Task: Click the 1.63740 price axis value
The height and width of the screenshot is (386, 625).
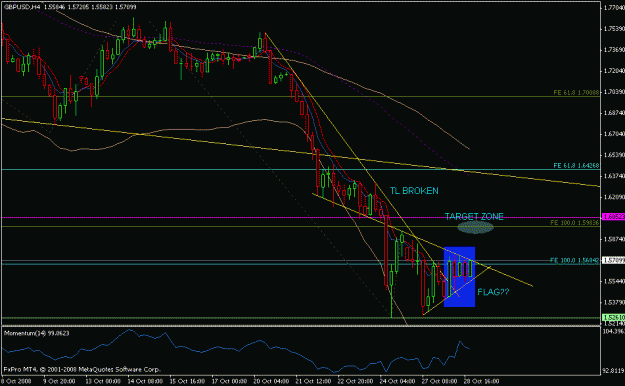Action: pos(614,176)
